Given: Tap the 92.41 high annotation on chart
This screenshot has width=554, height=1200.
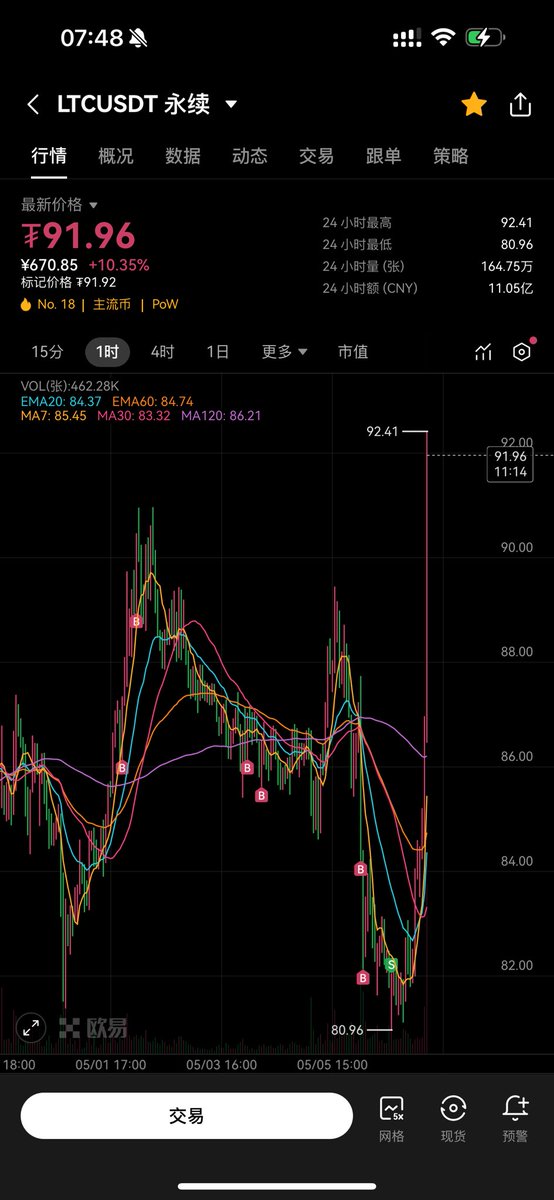Looking at the screenshot, I should tap(383, 432).
